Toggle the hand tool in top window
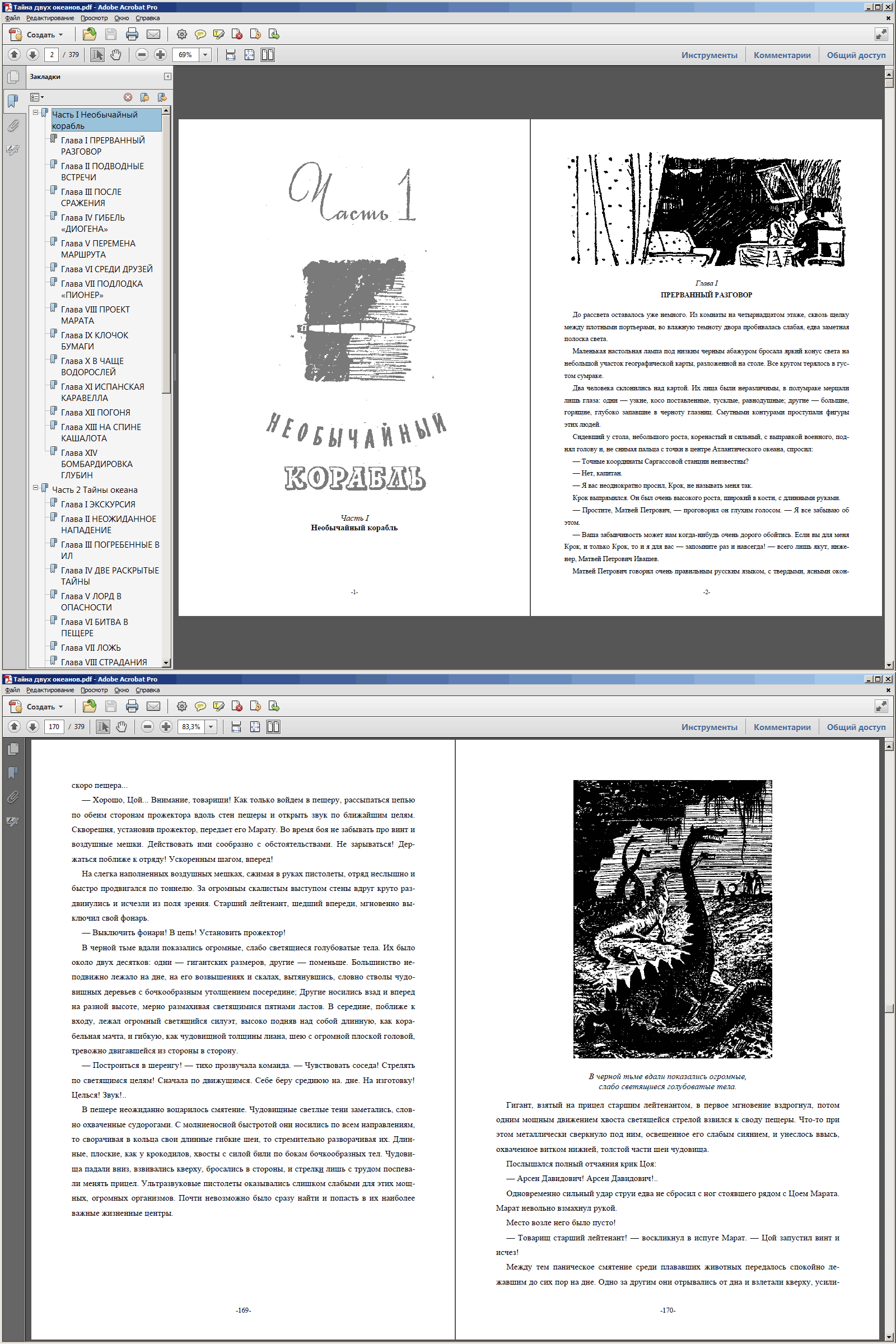Screen dimensions: 896x1344 [x=115, y=54]
